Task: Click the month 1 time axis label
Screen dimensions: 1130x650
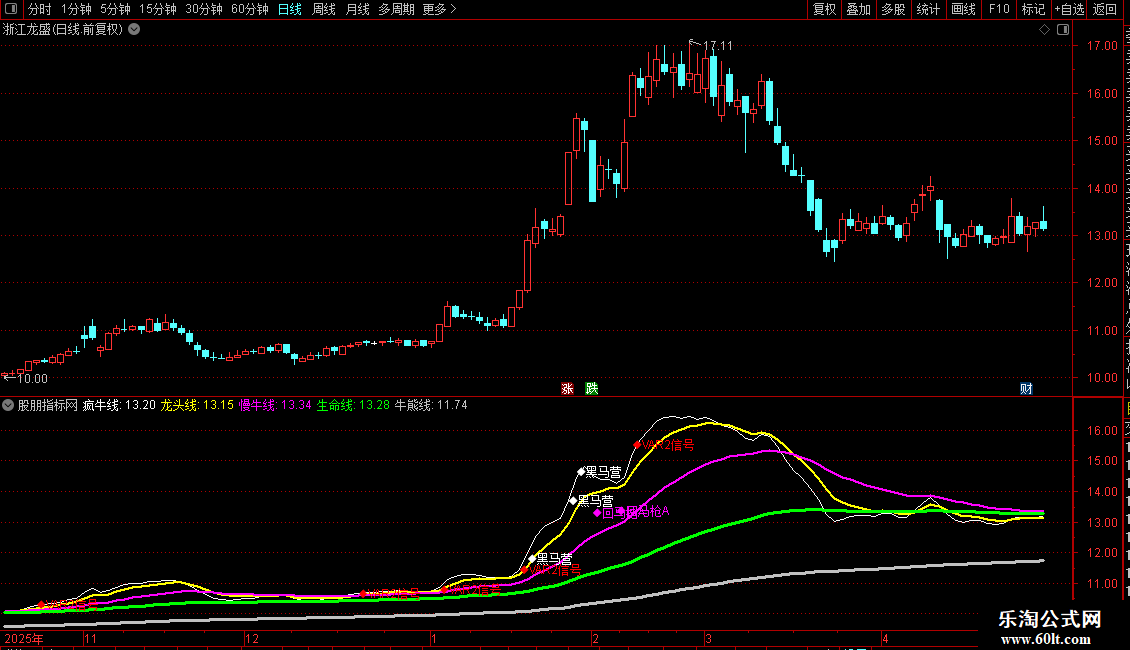Action: click(434, 638)
